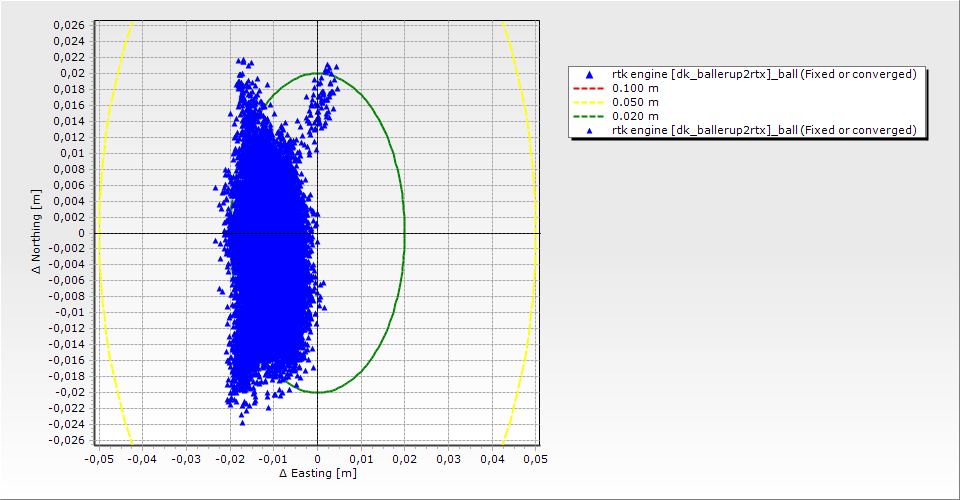Click the '-0,05' Easting tick label

(99, 459)
